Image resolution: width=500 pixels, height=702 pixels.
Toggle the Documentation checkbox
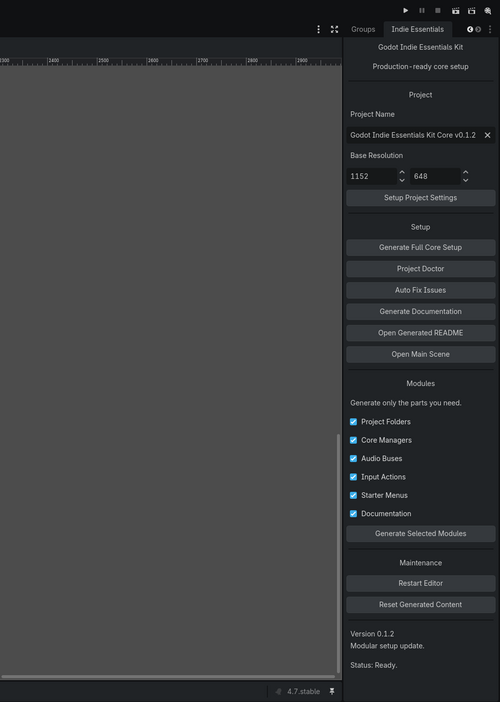coord(353,514)
